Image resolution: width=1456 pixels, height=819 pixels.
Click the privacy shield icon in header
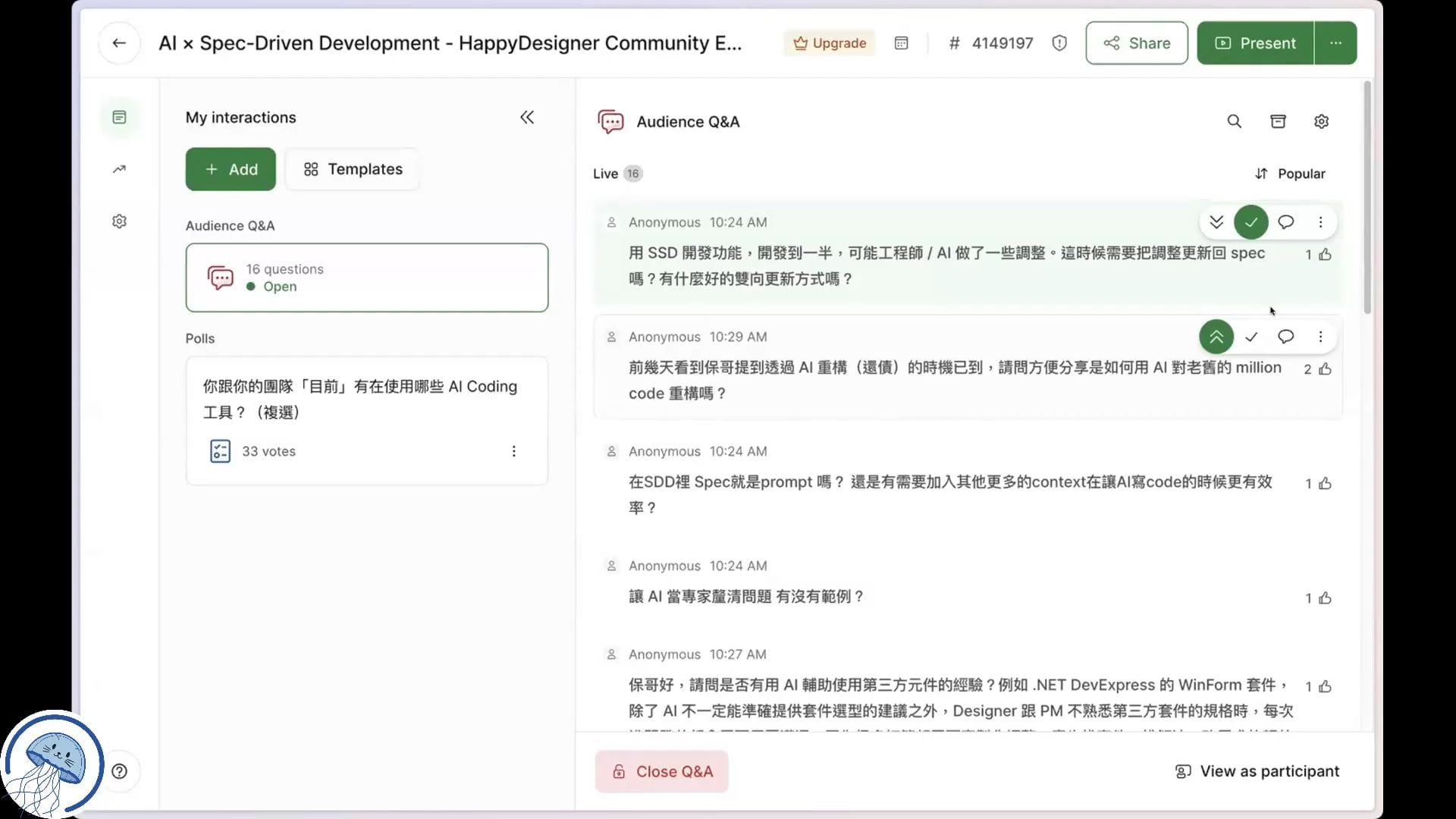click(1059, 43)
